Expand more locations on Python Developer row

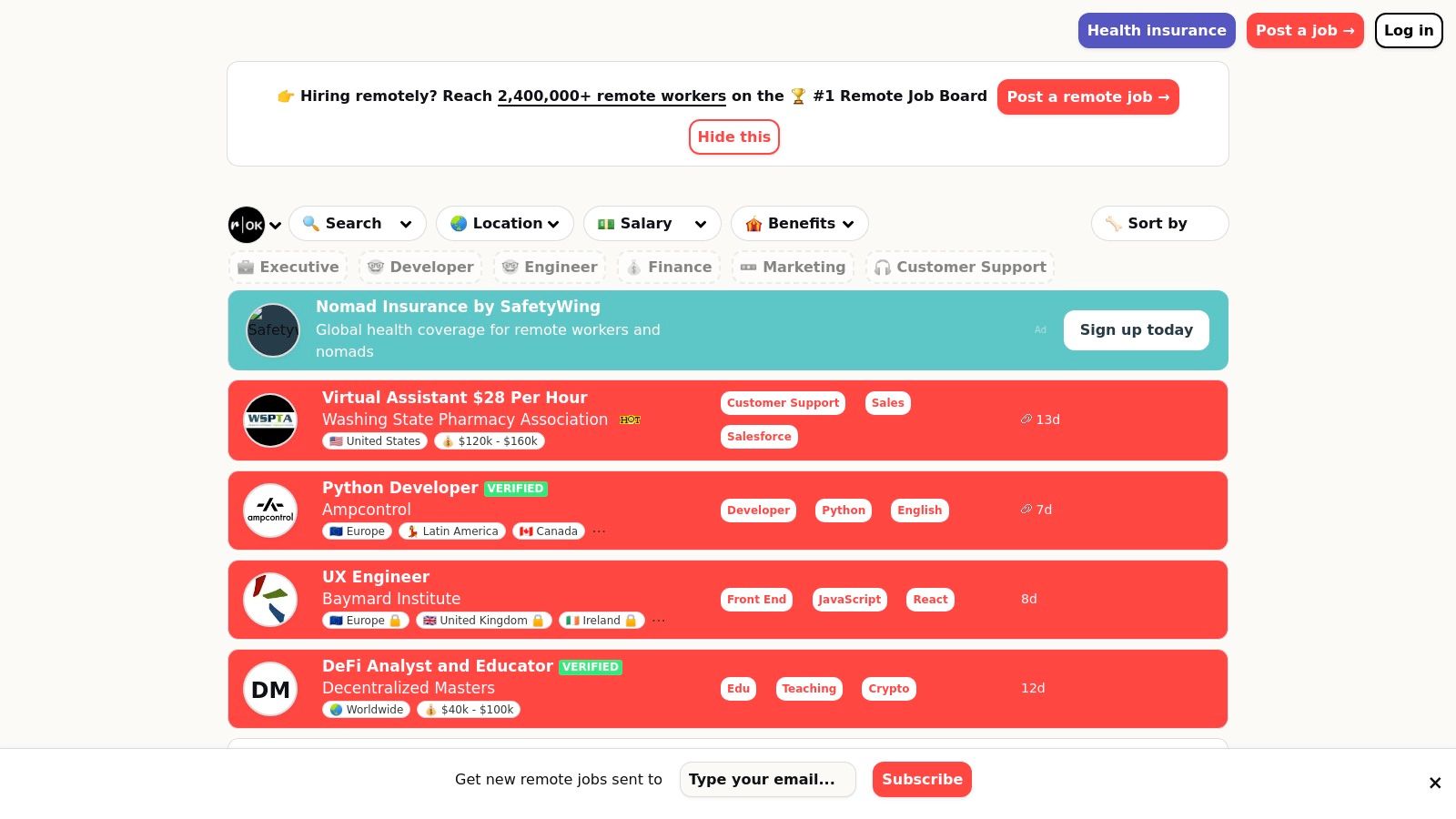click(x=599, y=531)
